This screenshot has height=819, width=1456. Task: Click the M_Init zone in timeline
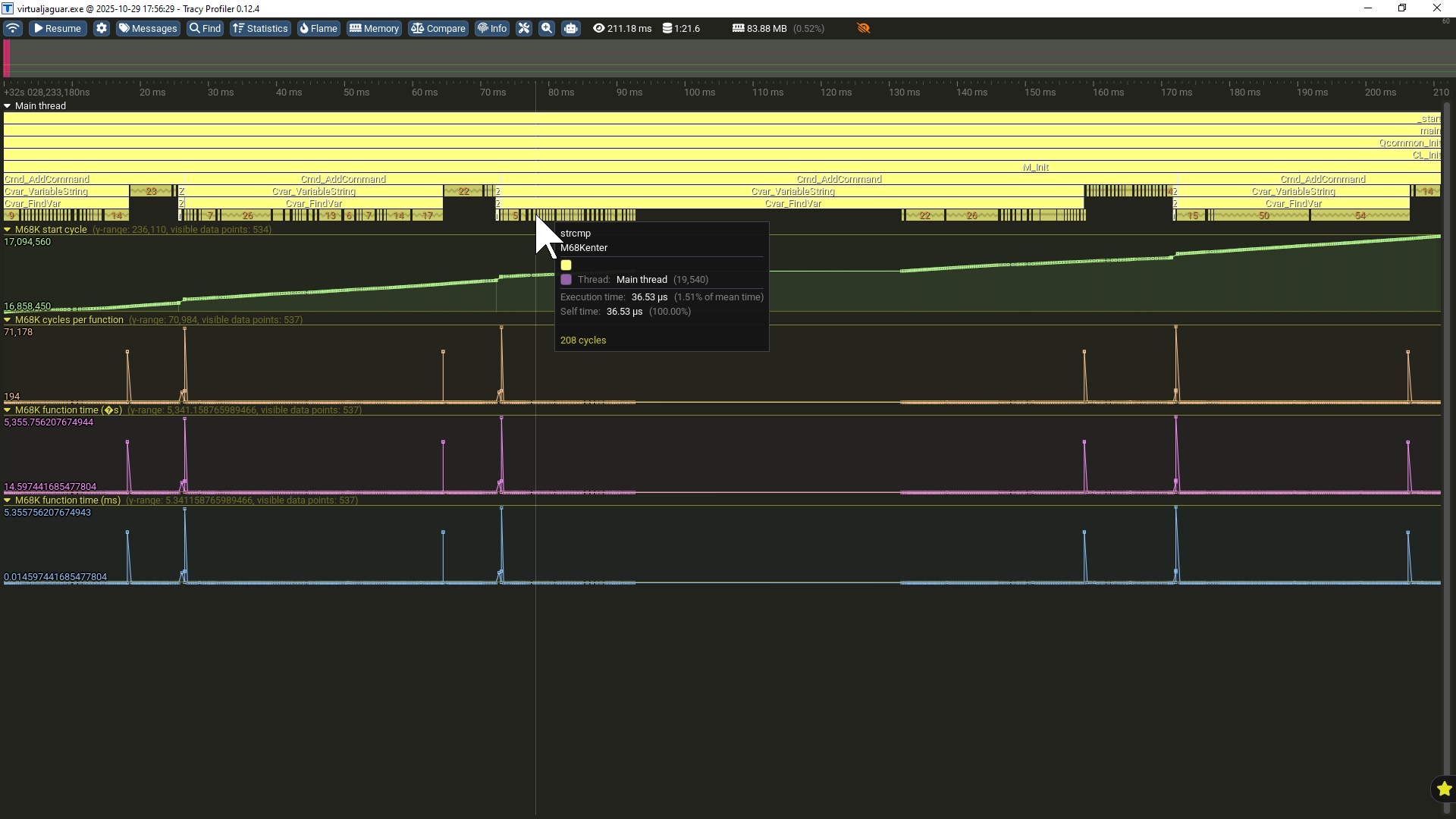pyautogui.click(x=1035, y=168)
